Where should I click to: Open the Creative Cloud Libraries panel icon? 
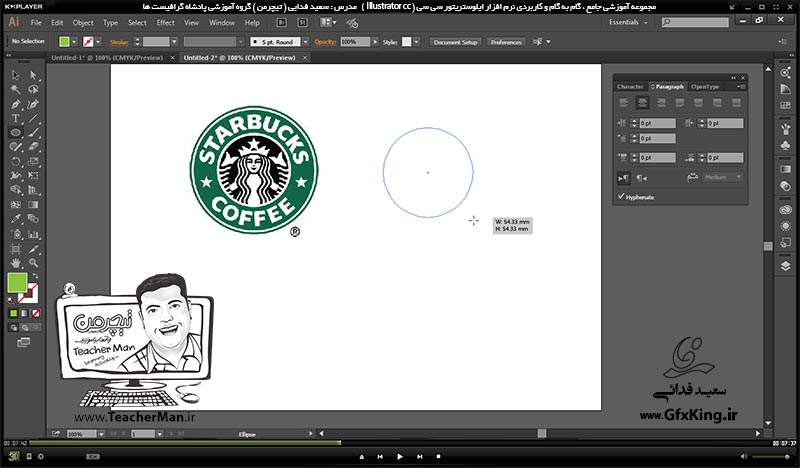(785, 210)
